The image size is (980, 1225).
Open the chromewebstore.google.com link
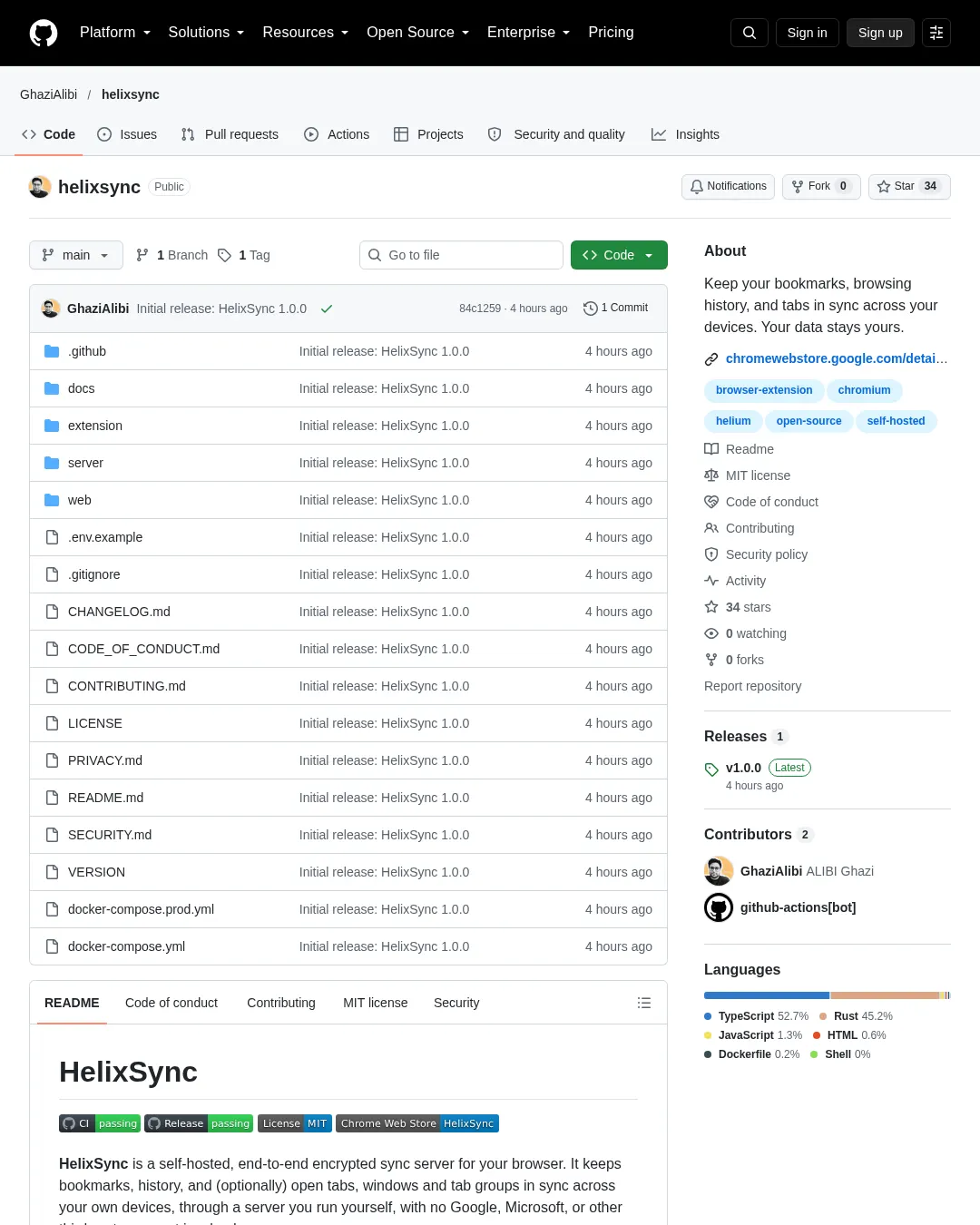pyautogui.click(x=837, y=358)
